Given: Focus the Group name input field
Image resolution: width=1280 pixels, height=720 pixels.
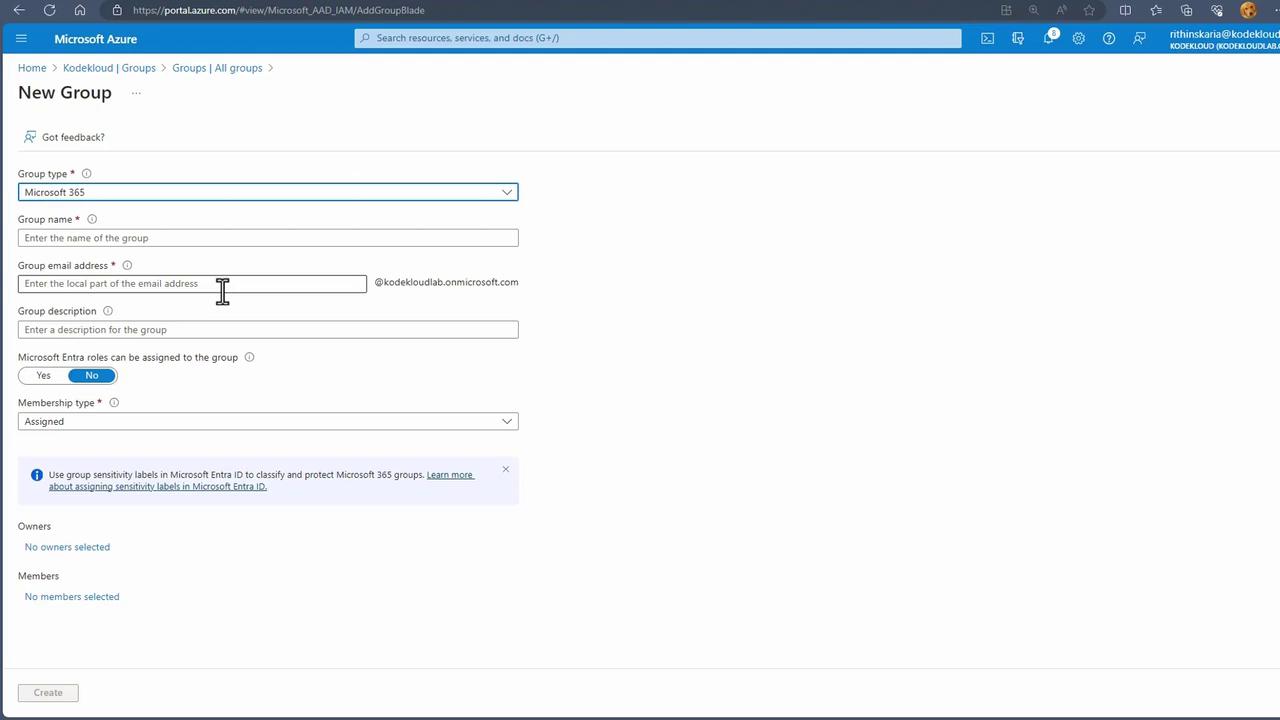Looking at the screenshot, I should [x=268, y=238].
